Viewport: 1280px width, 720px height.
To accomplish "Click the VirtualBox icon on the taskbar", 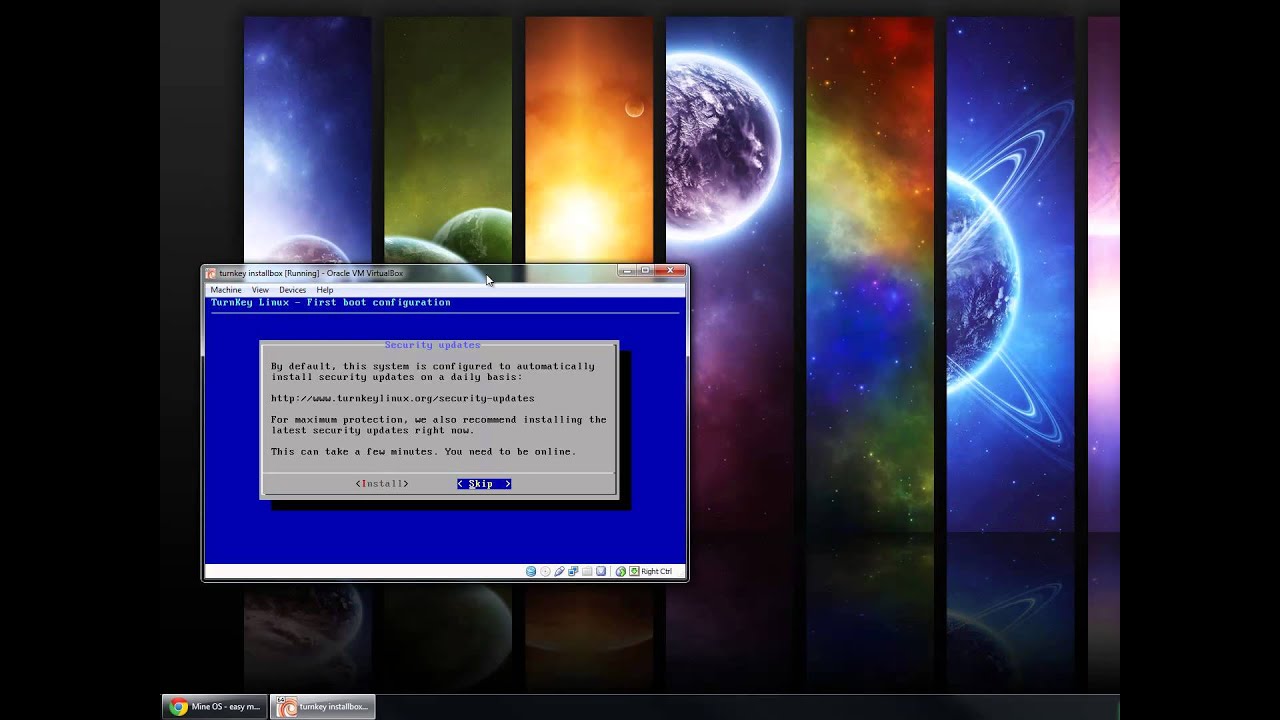I will pos(286,707).
